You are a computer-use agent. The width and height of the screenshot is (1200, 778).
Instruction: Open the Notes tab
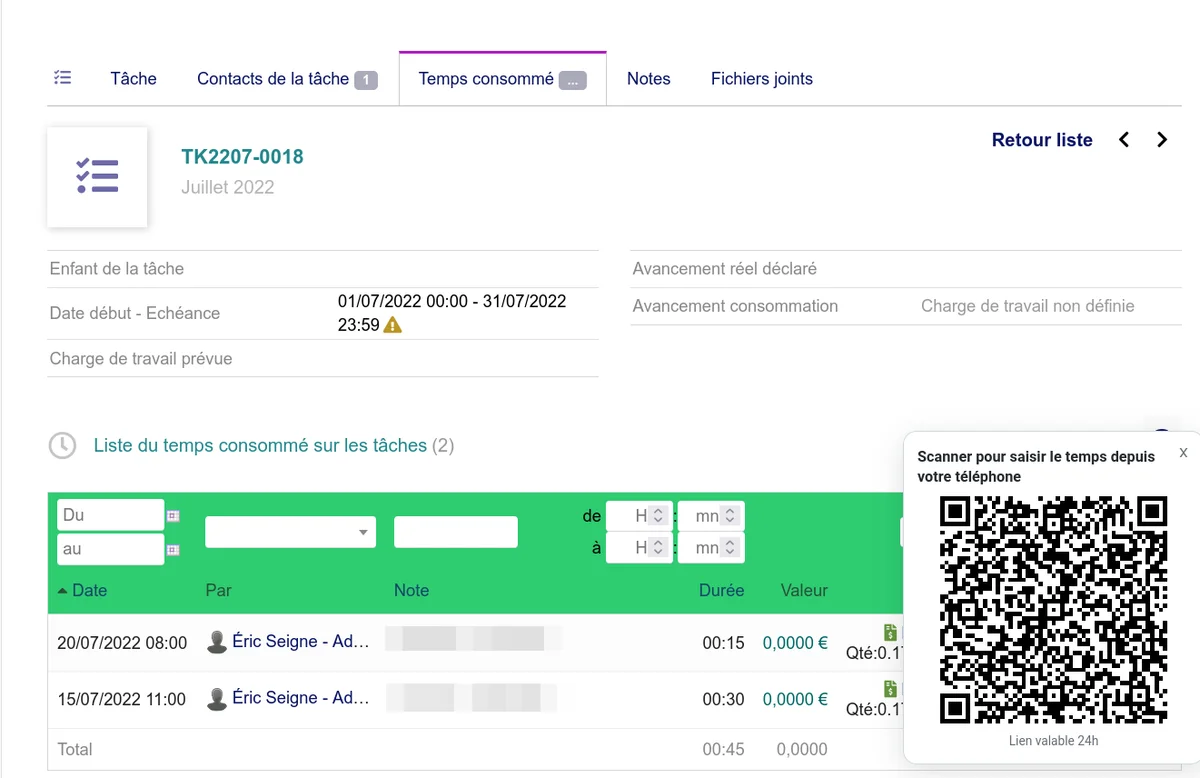[648, 79]
